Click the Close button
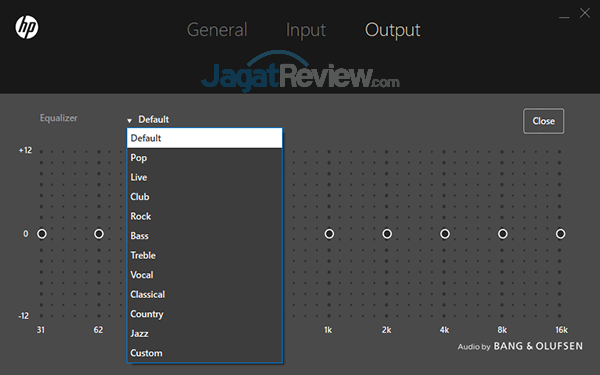This screenshot has height=375, width=600. coord(543,121)
